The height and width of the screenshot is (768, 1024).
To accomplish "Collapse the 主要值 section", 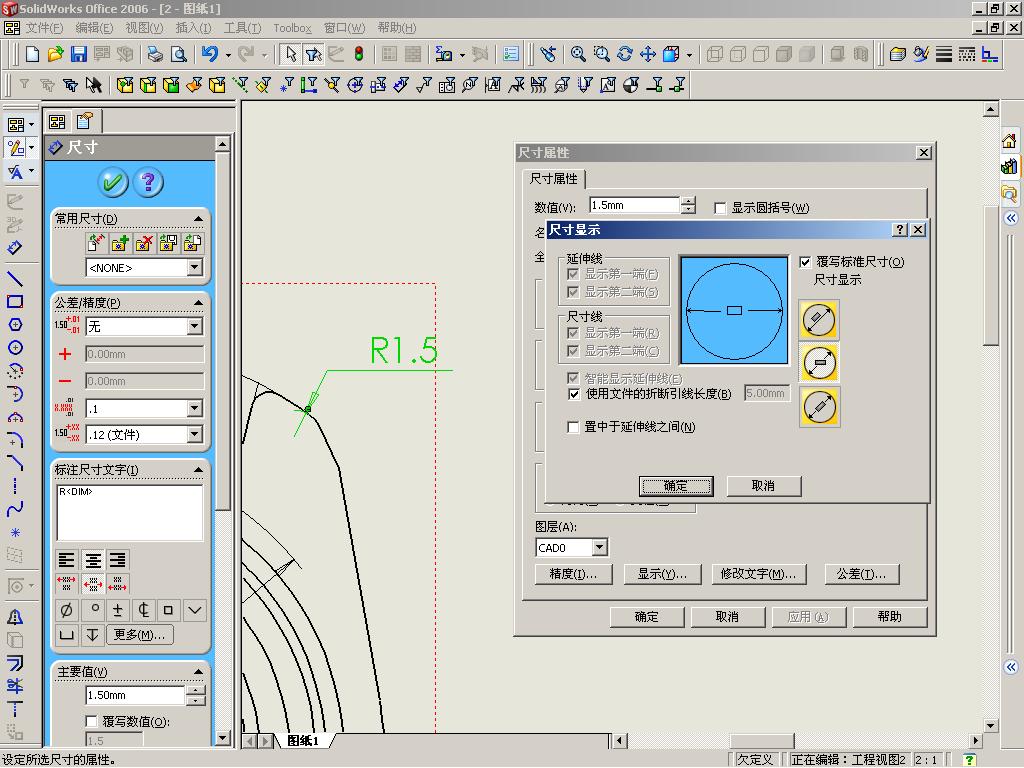I will 199,671.
